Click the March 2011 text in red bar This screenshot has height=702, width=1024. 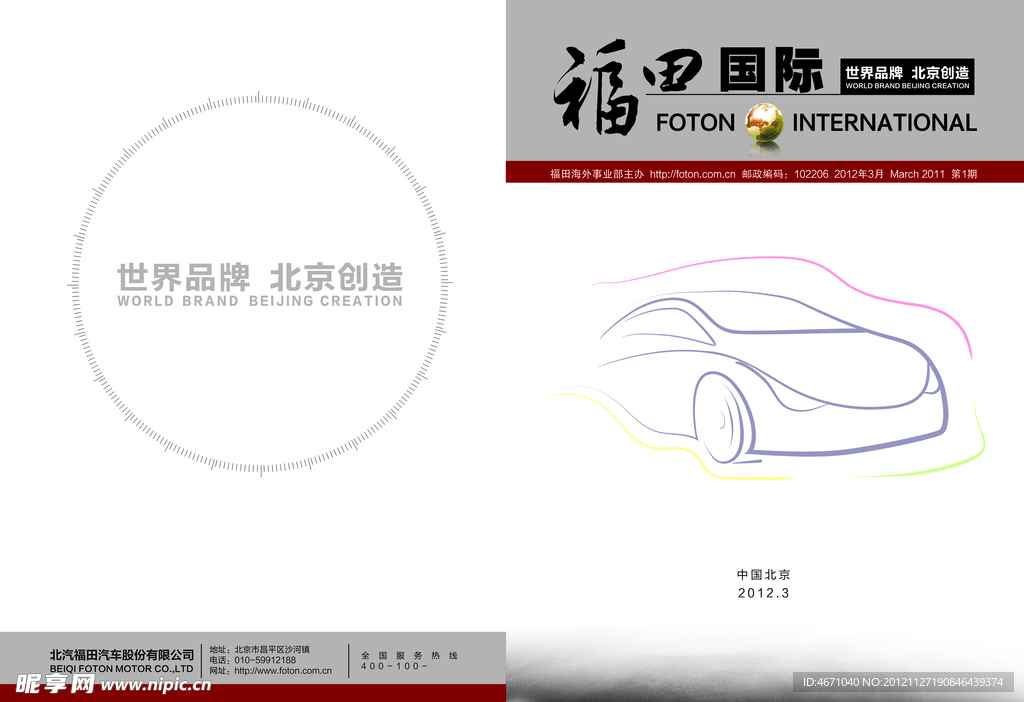point(917,174)
